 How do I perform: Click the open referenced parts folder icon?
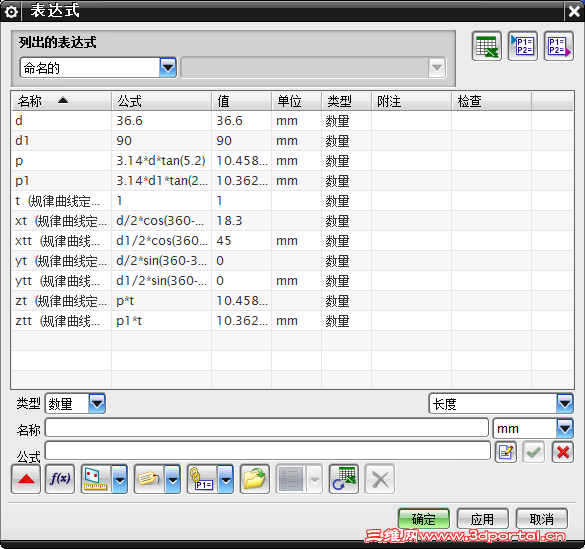click(255, 479)
